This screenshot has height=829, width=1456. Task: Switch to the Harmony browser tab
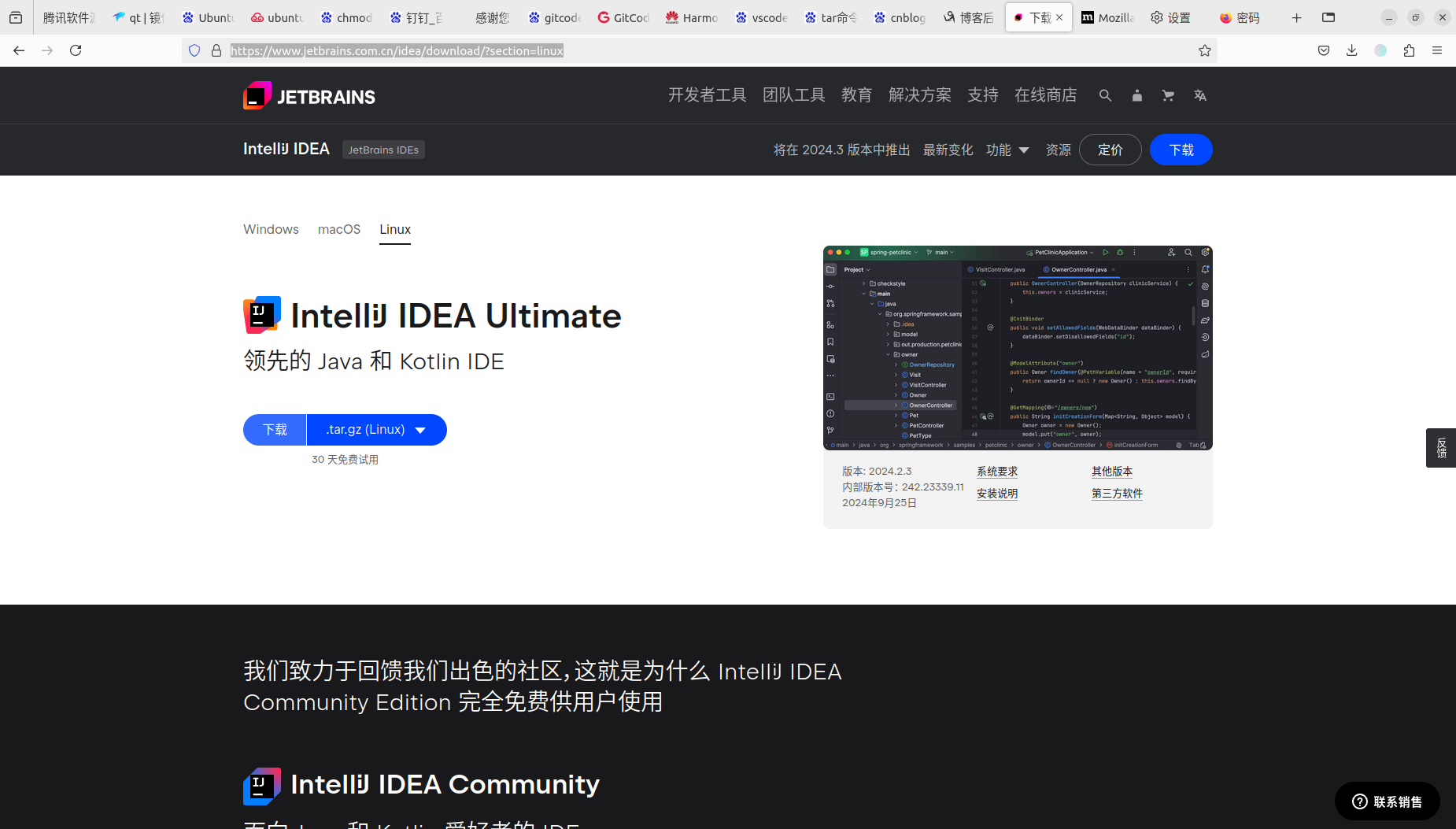point(693,17)
